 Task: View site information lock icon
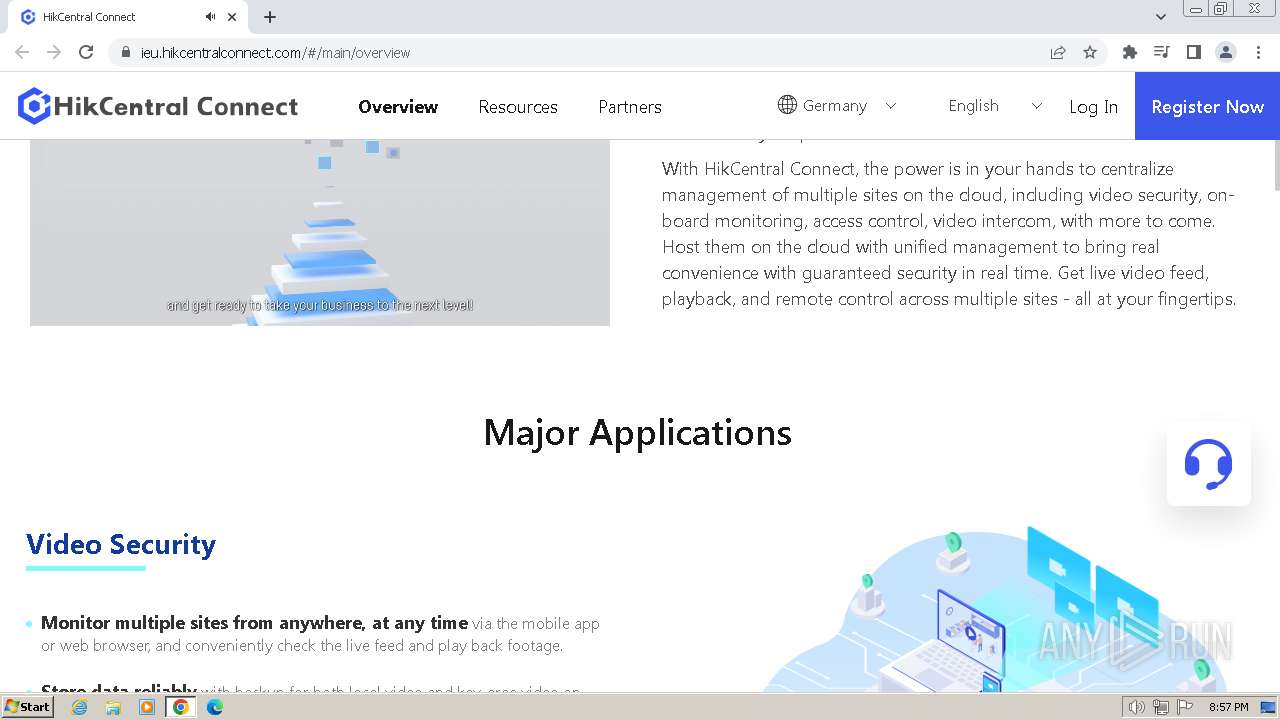point(126,52)
